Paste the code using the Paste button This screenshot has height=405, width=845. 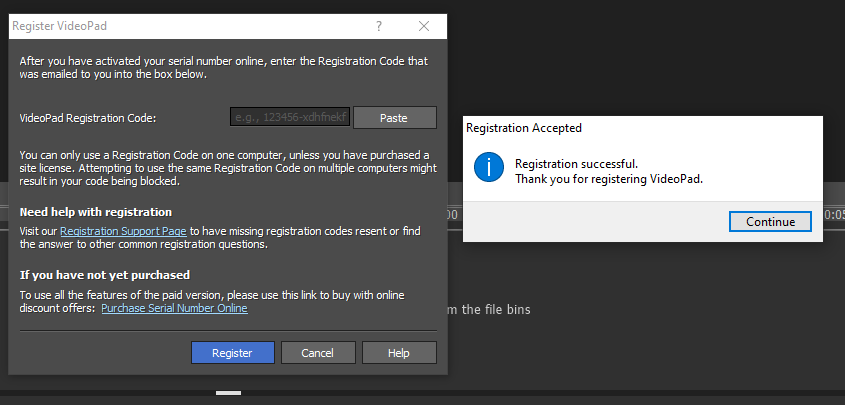pyautogui.click(x=394, y=118)
